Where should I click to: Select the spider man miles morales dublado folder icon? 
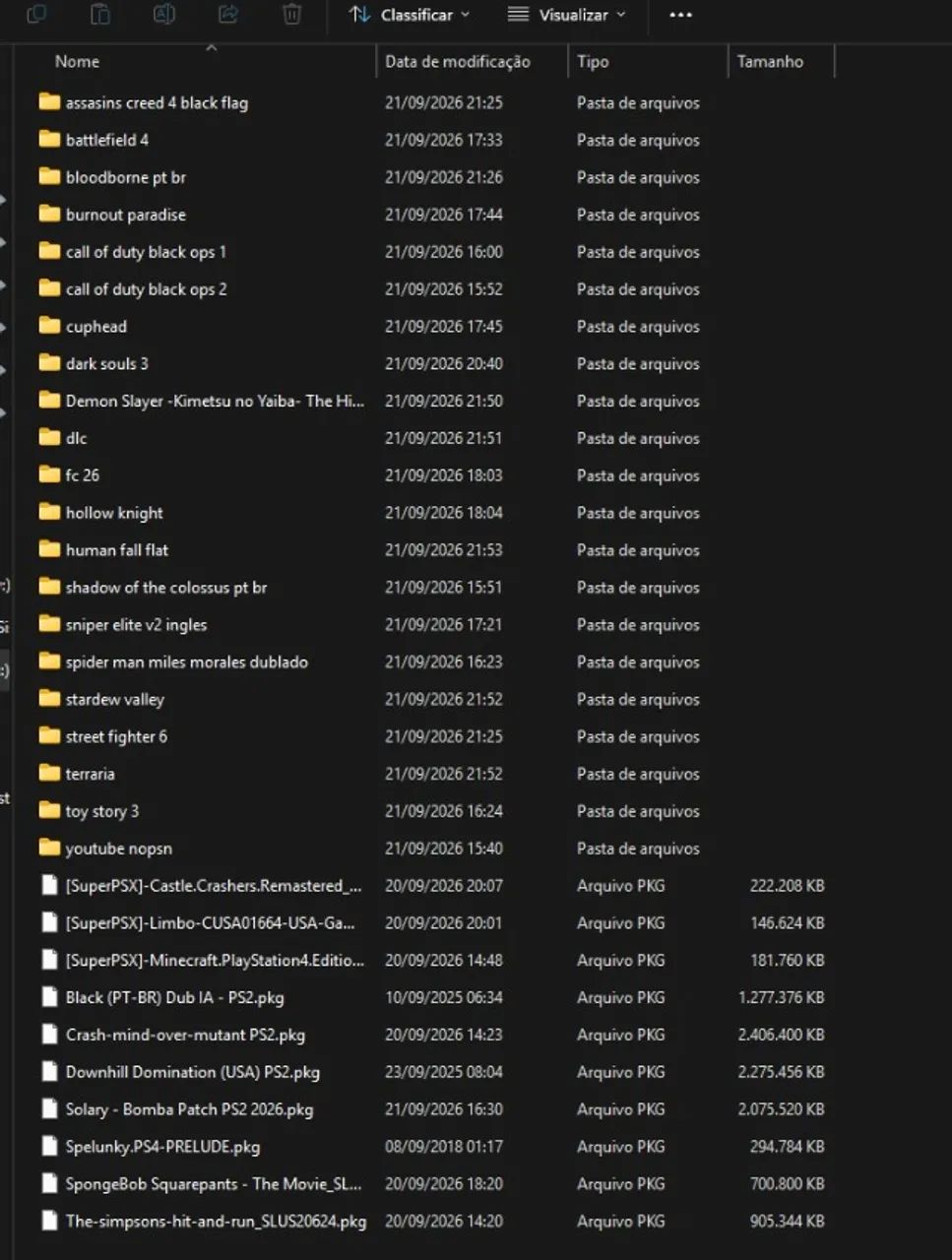pyautogui.click(x=49, y=661)
